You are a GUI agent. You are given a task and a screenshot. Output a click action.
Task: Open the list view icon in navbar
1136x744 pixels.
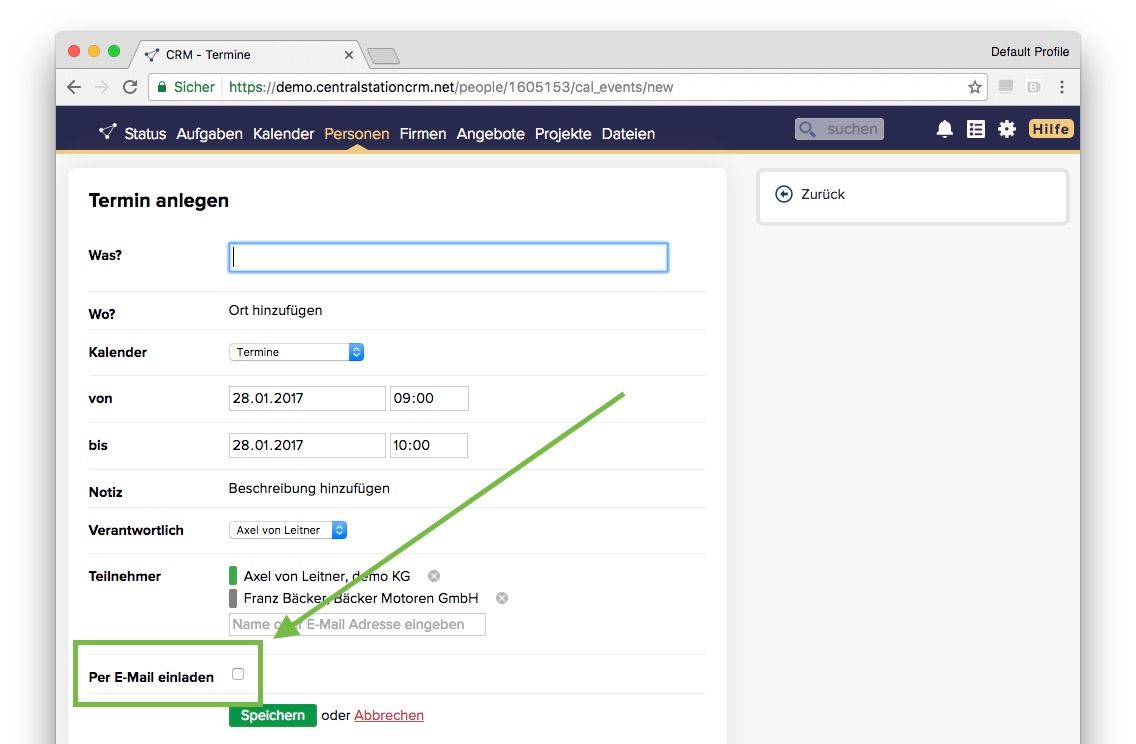(x=975, y=129)
